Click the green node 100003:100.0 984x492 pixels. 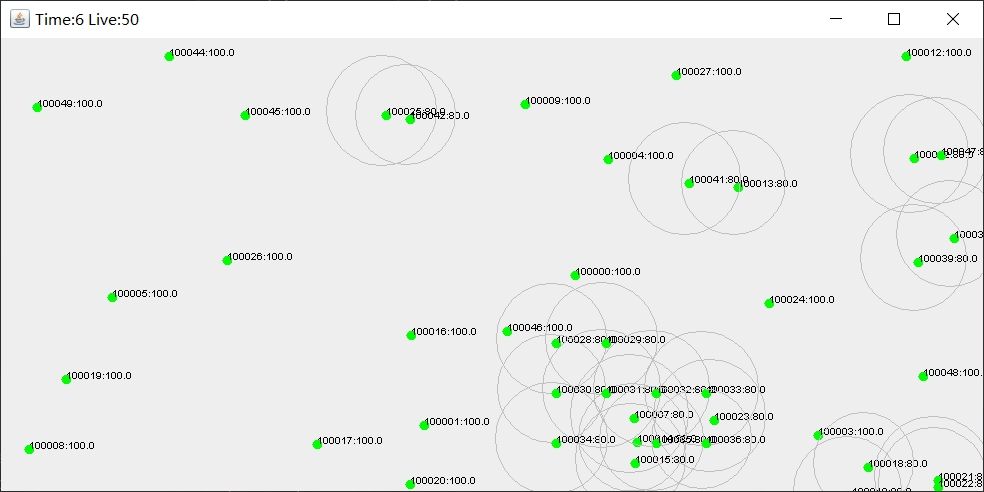coord(818,436)
